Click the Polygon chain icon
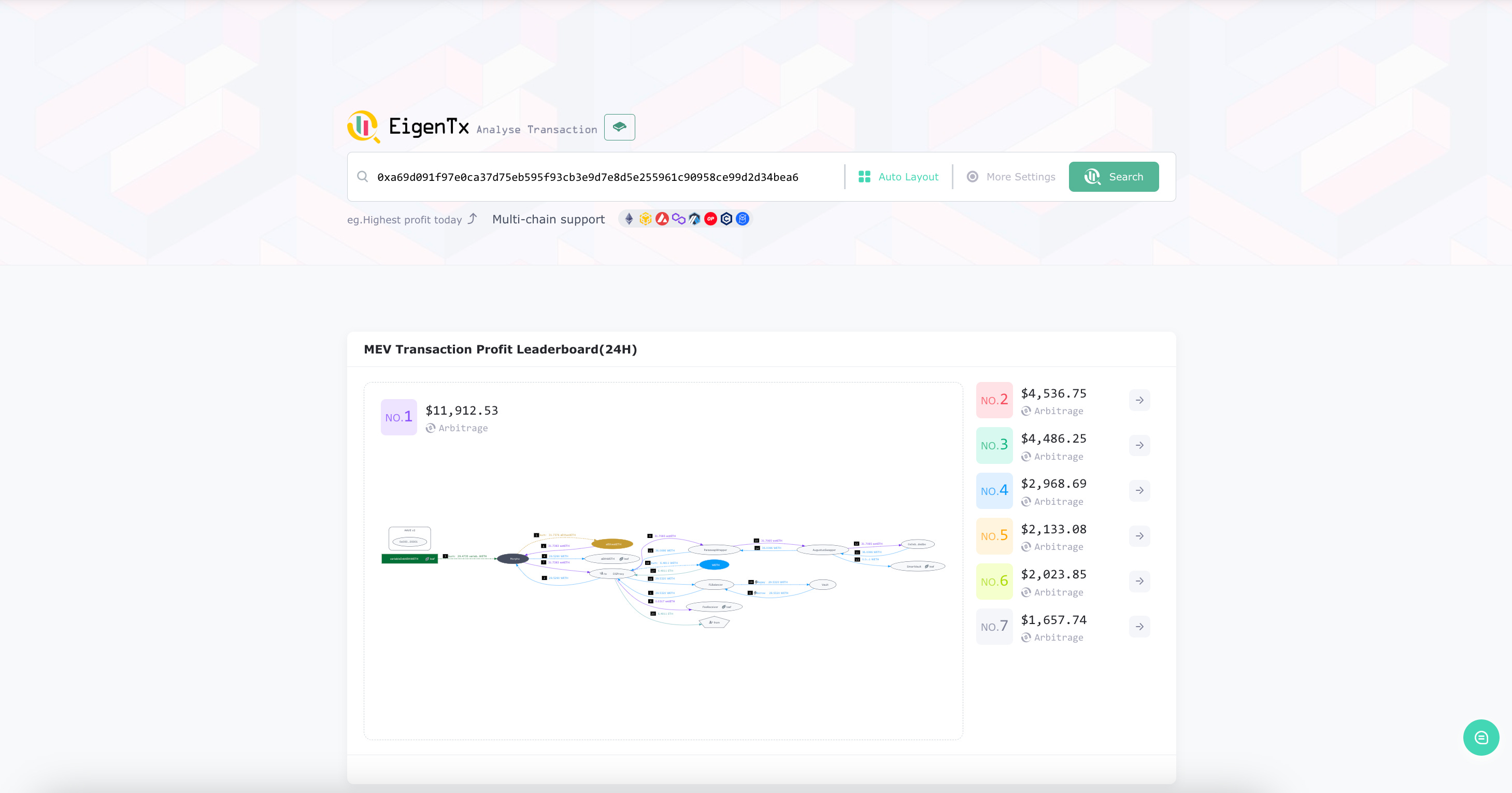This screenshot has width=1512, height=793. [x=678, y=219]
